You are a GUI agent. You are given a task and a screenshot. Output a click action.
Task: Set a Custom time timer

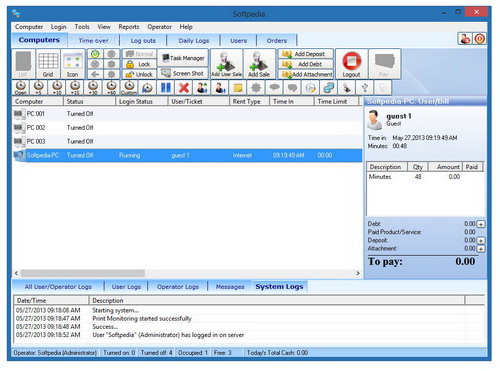[129, 88]
